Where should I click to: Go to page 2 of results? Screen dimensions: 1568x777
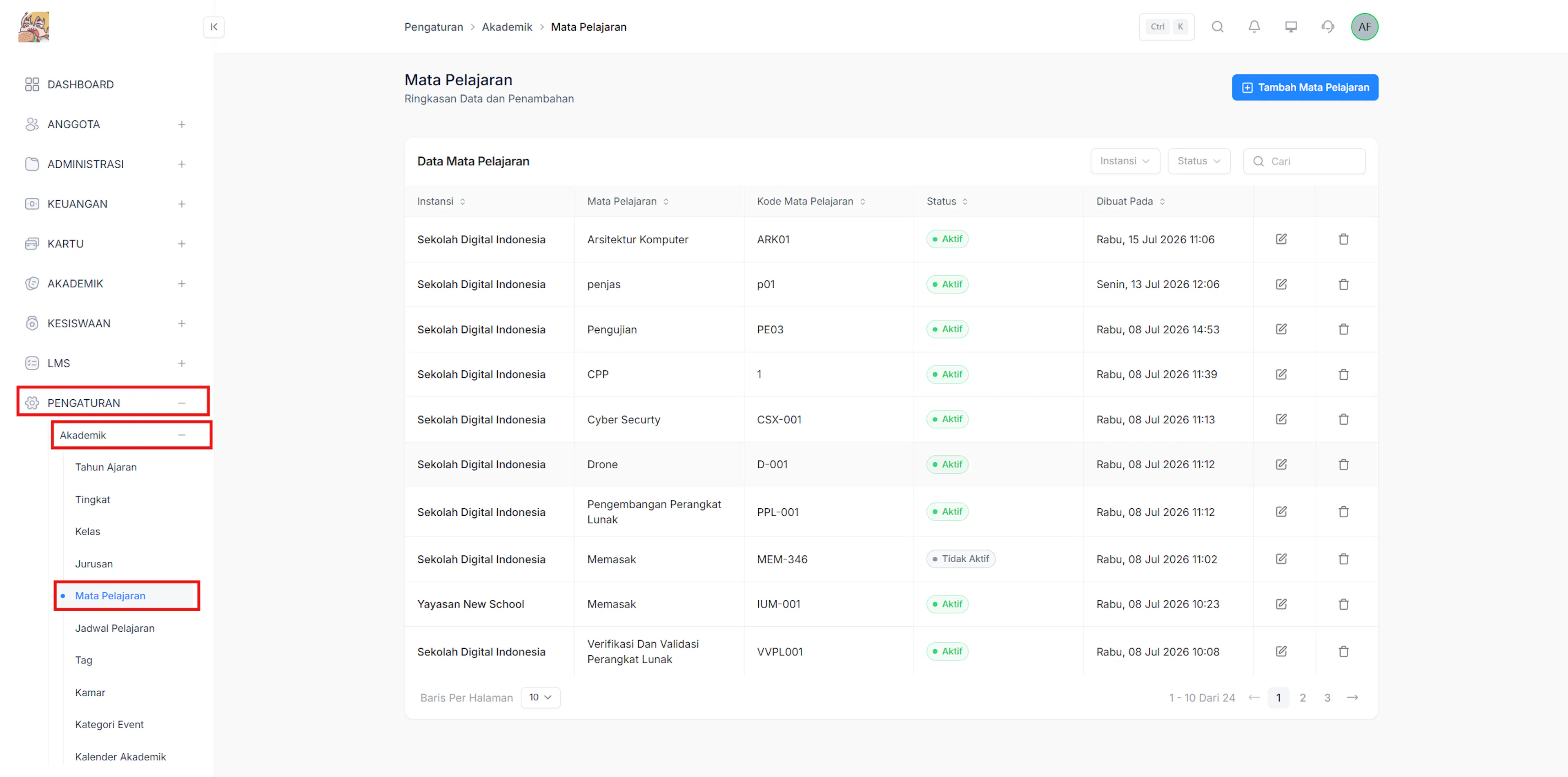(1303, 698)
